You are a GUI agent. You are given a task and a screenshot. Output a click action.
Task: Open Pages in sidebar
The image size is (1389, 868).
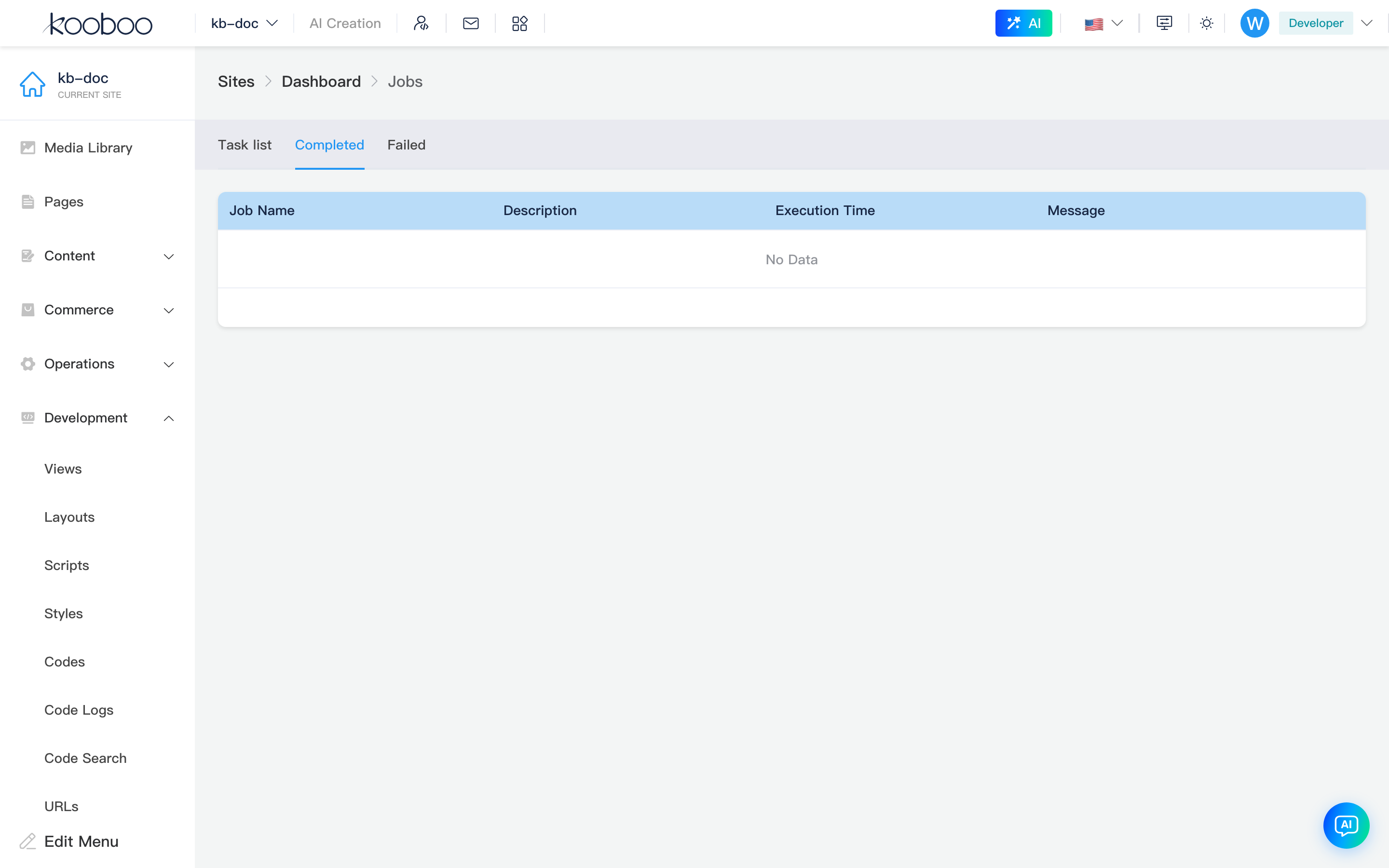[64, 202]
